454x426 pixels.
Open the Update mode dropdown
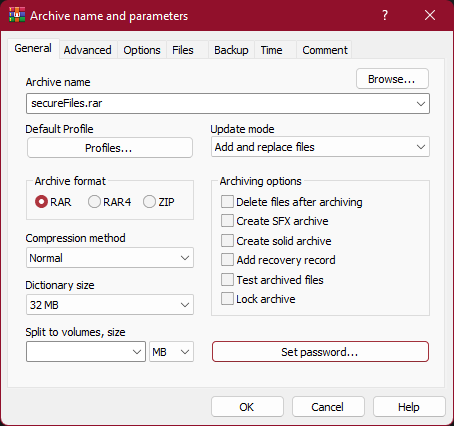pos(320,147)
